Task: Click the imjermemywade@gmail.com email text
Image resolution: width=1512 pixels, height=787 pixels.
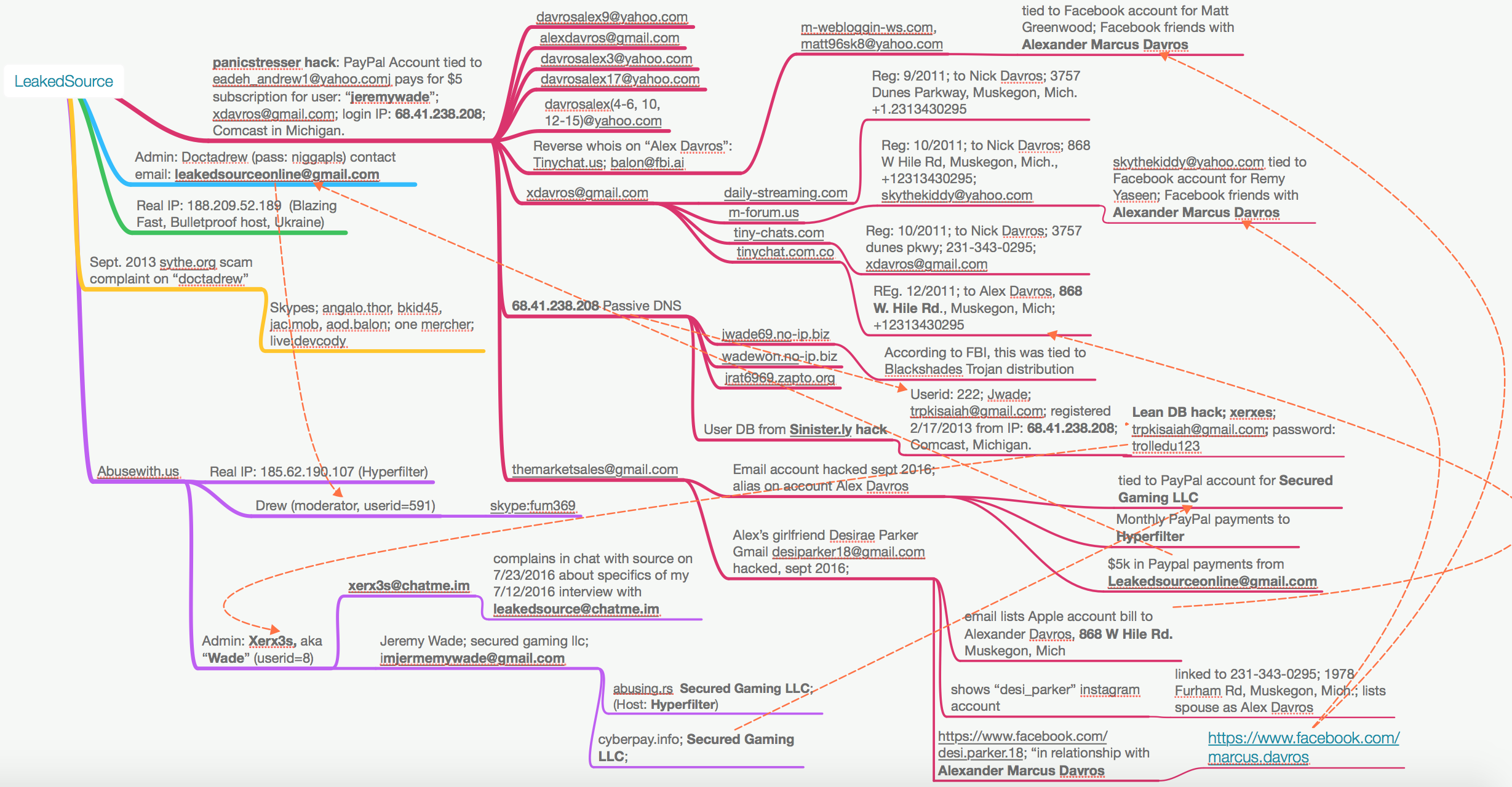Action: 472,658
